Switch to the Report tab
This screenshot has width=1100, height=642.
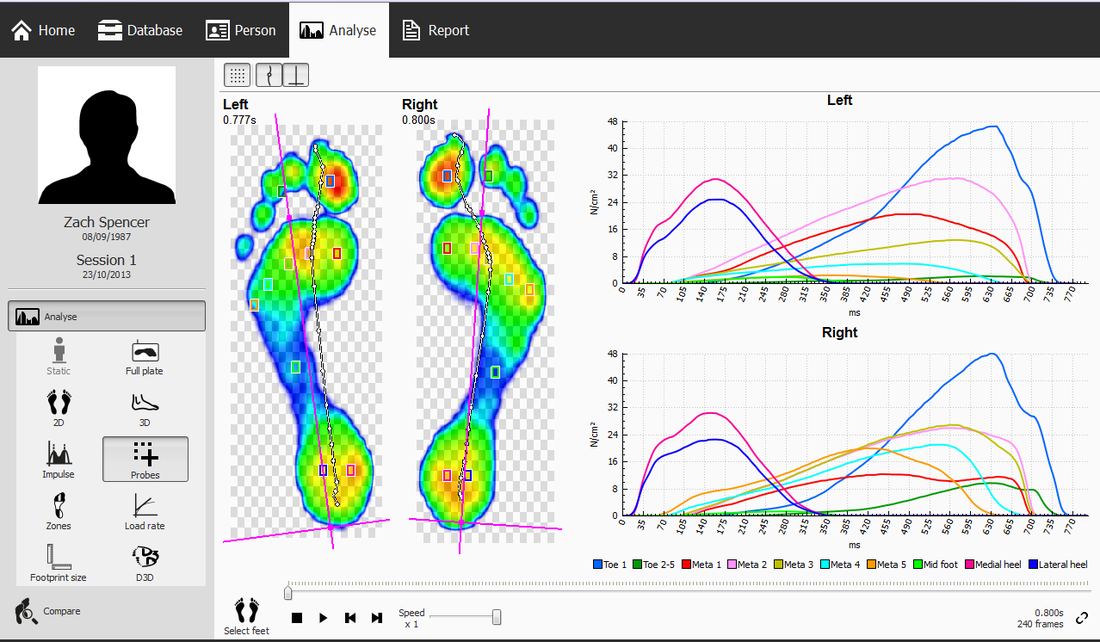[435, 30]
